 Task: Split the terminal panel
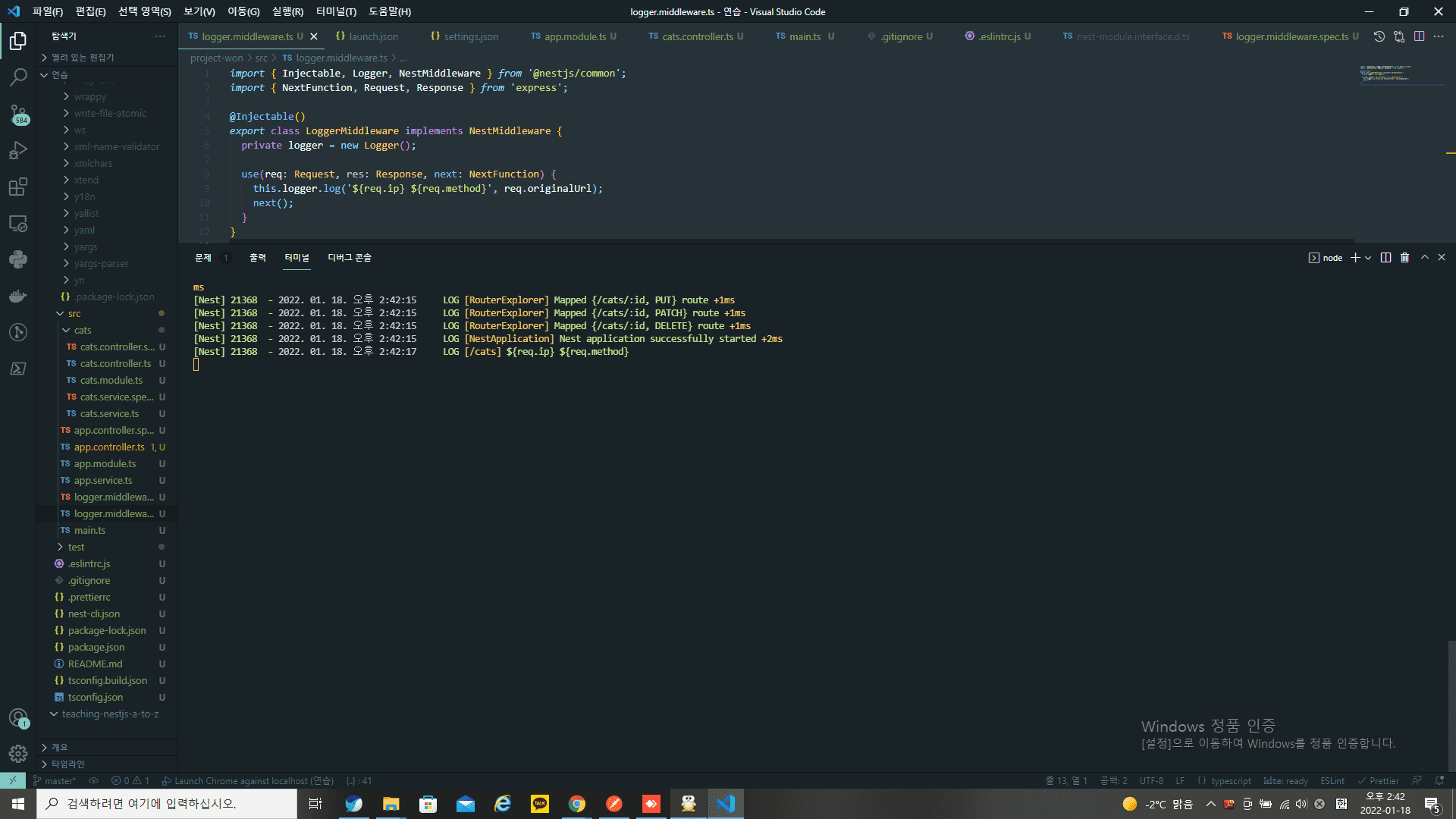1385,258
